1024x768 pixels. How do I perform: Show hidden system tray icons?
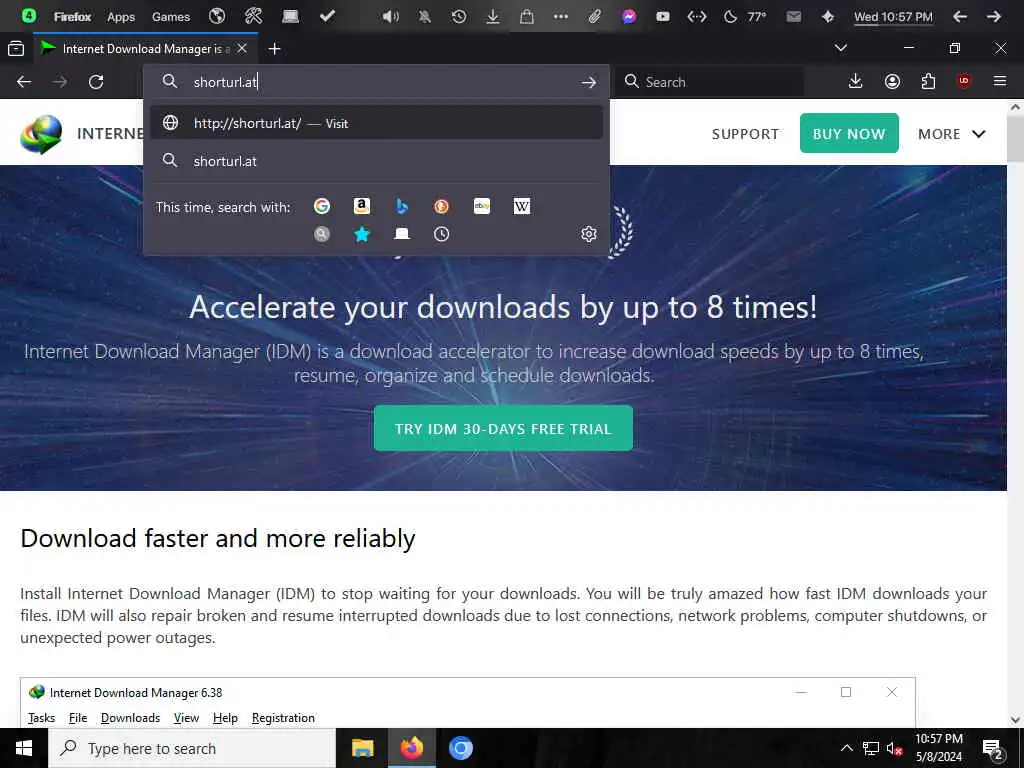click(846, 748)
